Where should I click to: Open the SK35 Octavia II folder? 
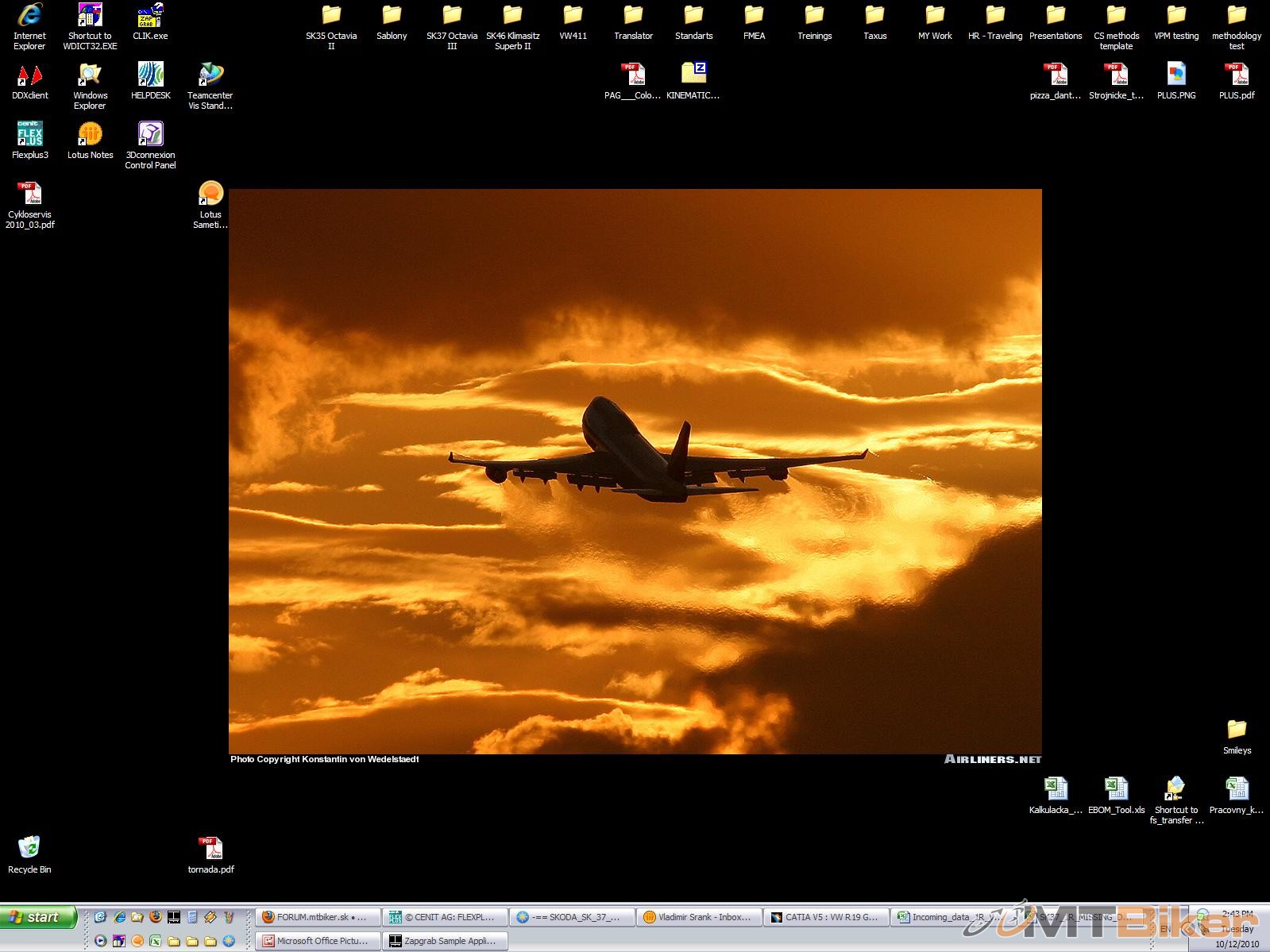(331, 16)
